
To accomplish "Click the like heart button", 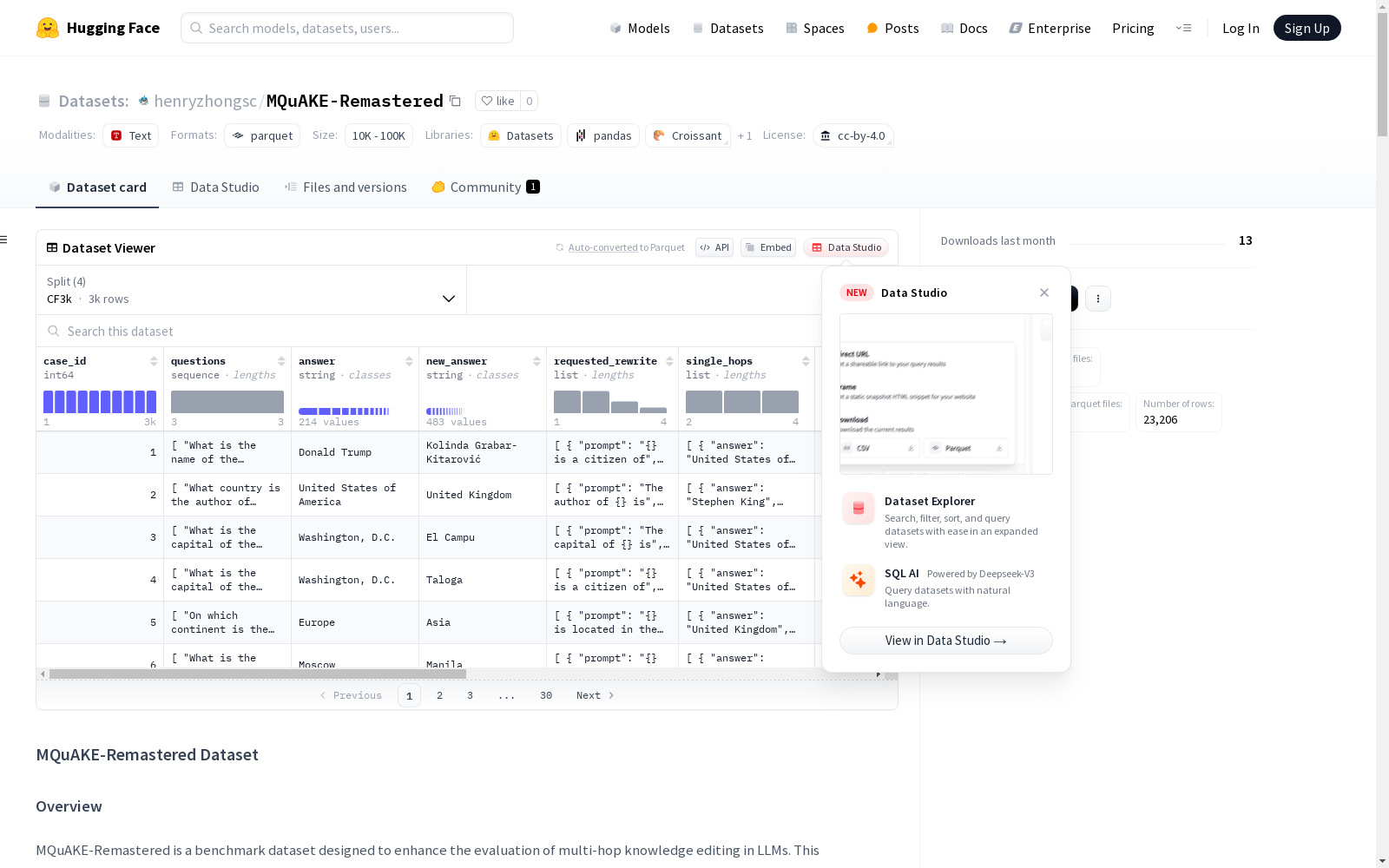I will click(x=498, y=101).
